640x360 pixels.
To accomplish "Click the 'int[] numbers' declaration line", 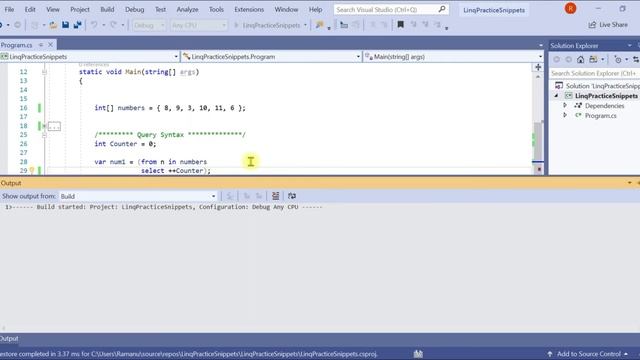I will (x=170, y=108).
